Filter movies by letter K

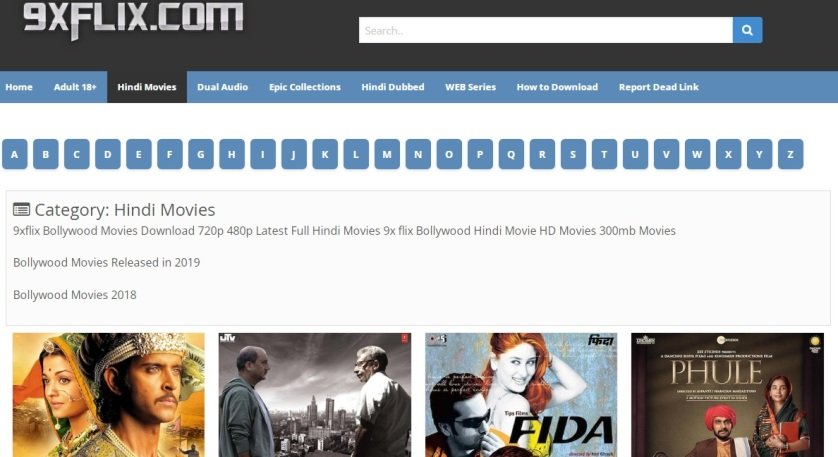click(325, 154)
